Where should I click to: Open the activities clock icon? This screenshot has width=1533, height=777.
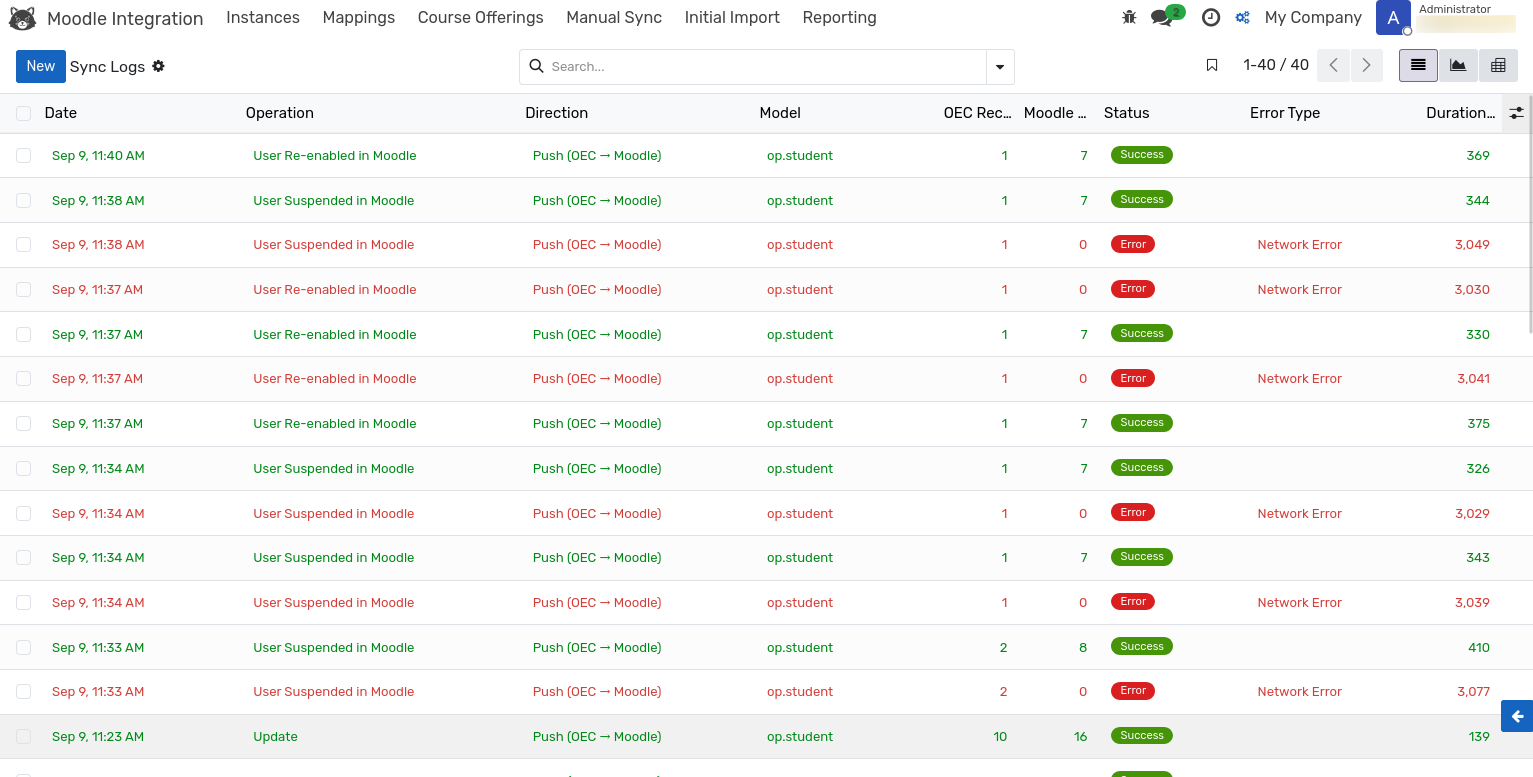click(1211, 17)
